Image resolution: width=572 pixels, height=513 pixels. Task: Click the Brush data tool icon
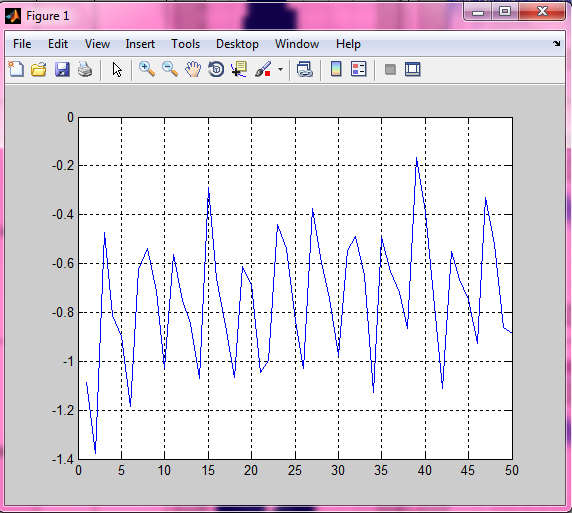pos(263,69)
